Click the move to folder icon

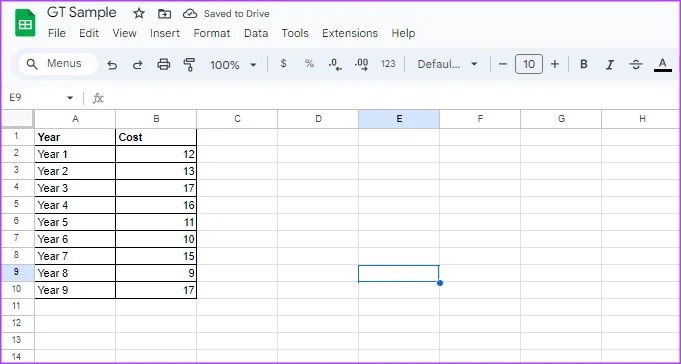click(x=164, y=14)
